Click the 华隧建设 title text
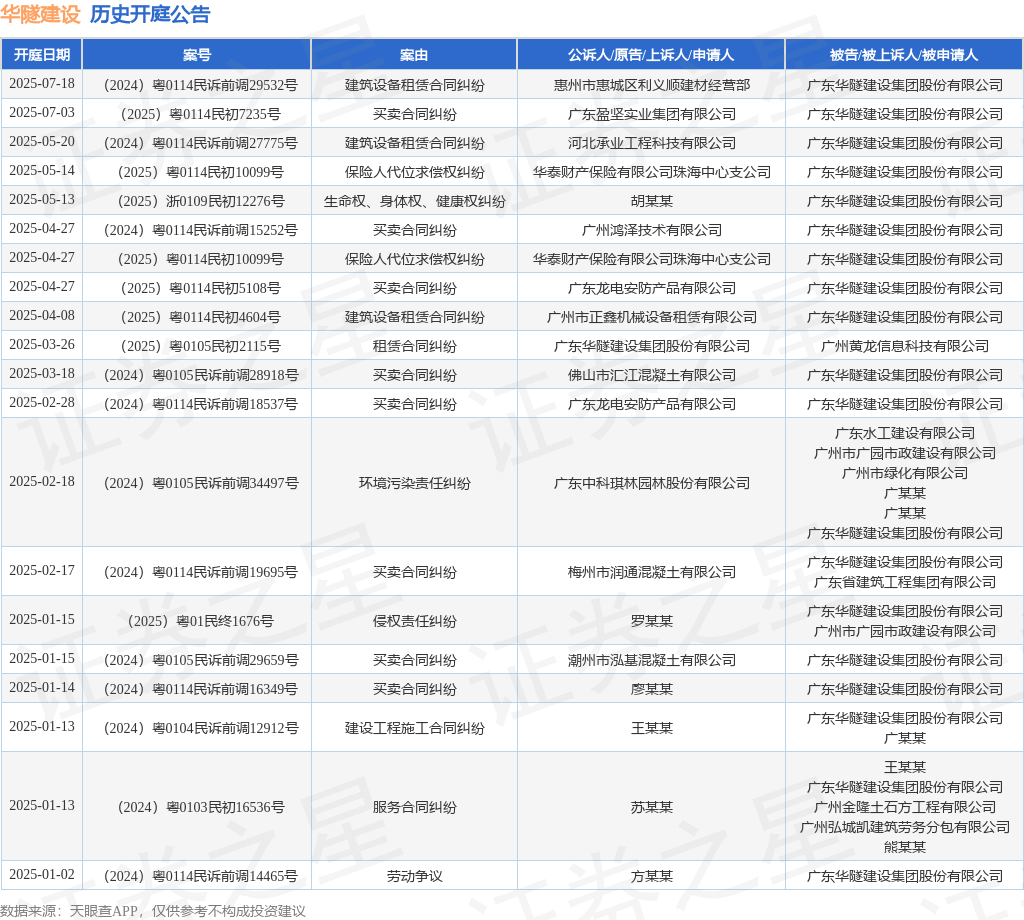 tap(40, 14)
